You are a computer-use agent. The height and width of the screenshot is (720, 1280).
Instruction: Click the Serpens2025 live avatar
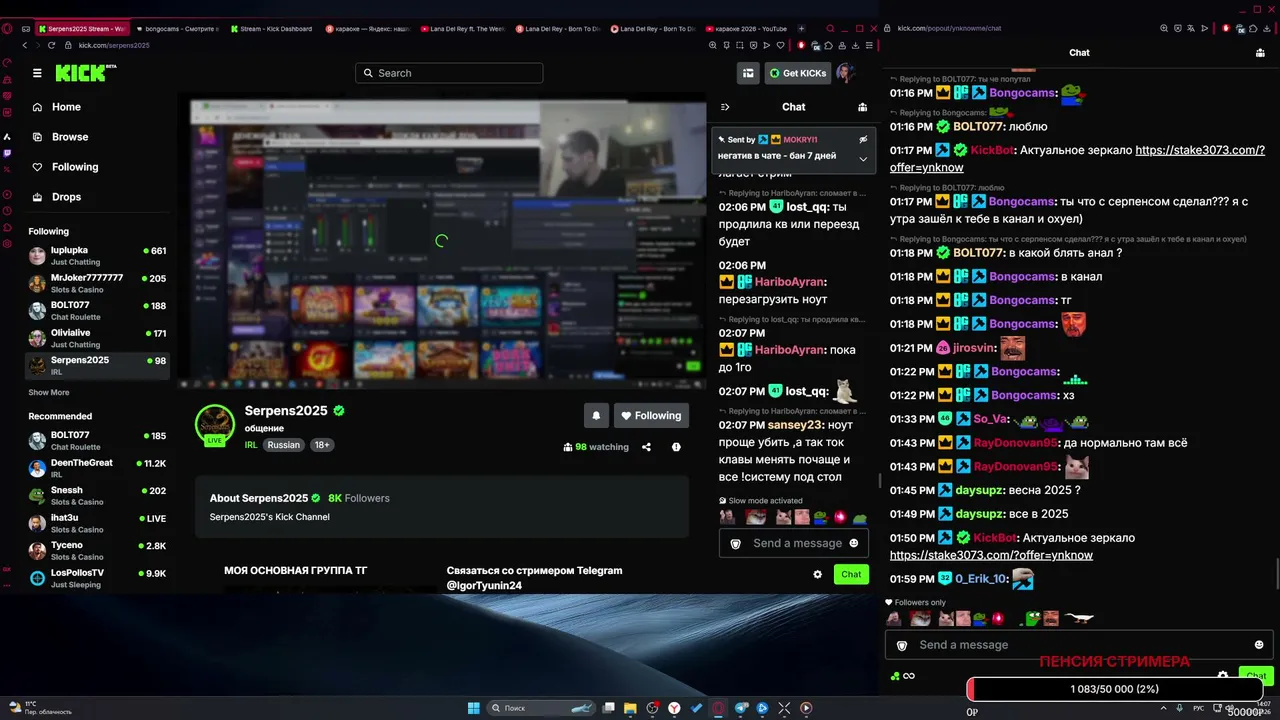pyautogui.click(x=215, y=424)
